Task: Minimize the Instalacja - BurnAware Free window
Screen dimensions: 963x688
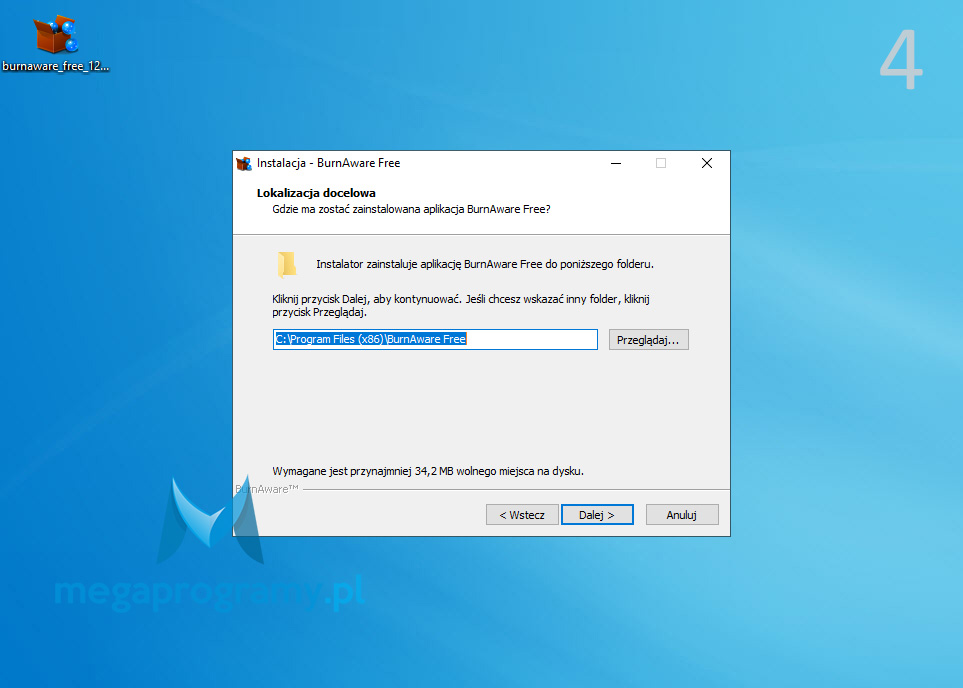Action: 616,163
